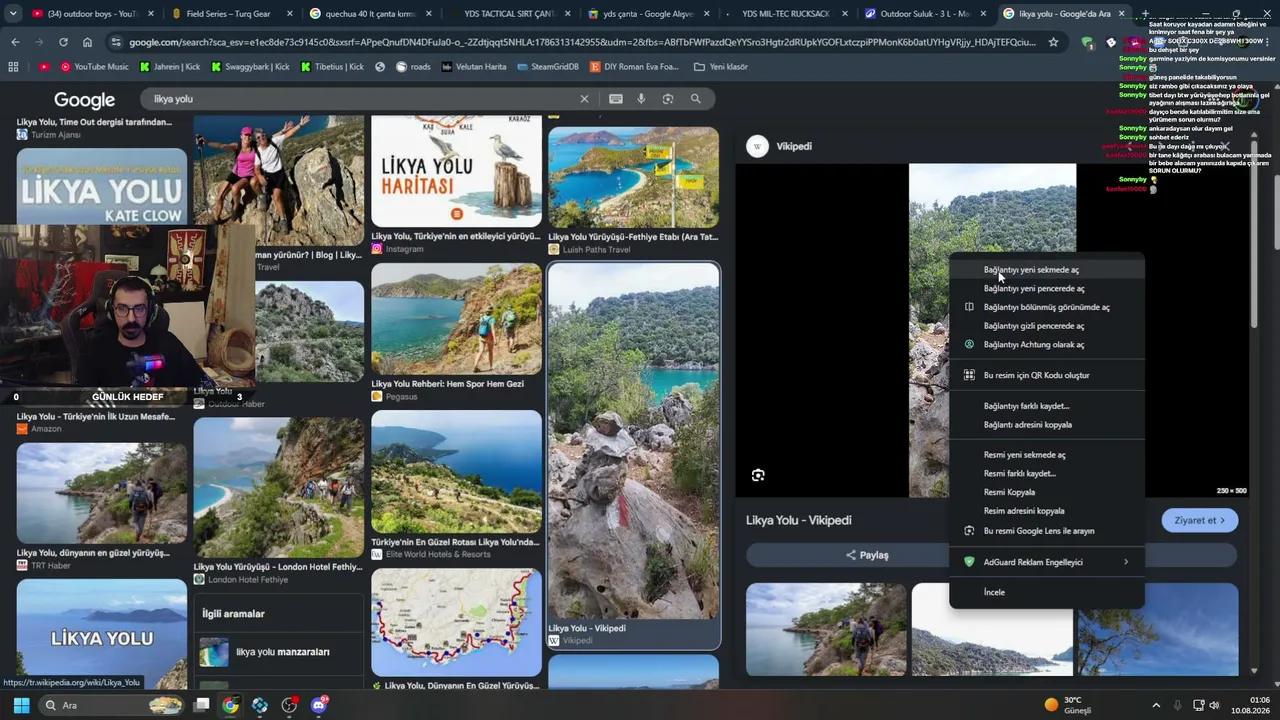Choose 'Bağlantıyı yeni pencerede aç' menu item
Viewport: 1280px width, 720px height.
coord(1047,289)
